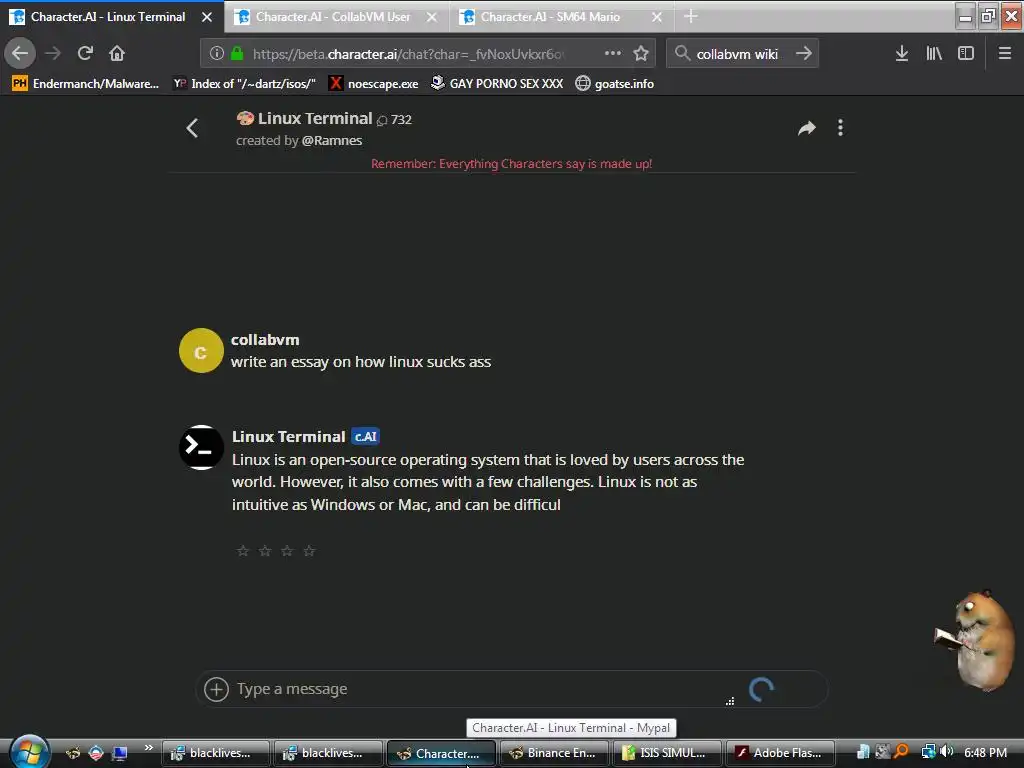Open the Windows Start orb
This screenshot has height=768, width=1024.
tap(29, 752)
